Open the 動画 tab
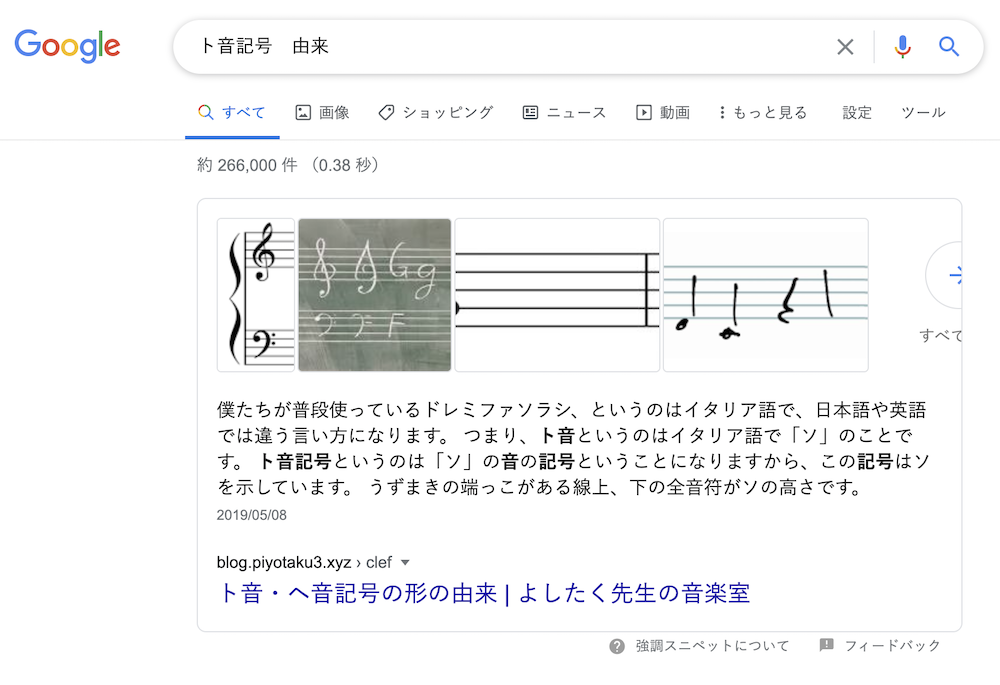 point(663,113)
